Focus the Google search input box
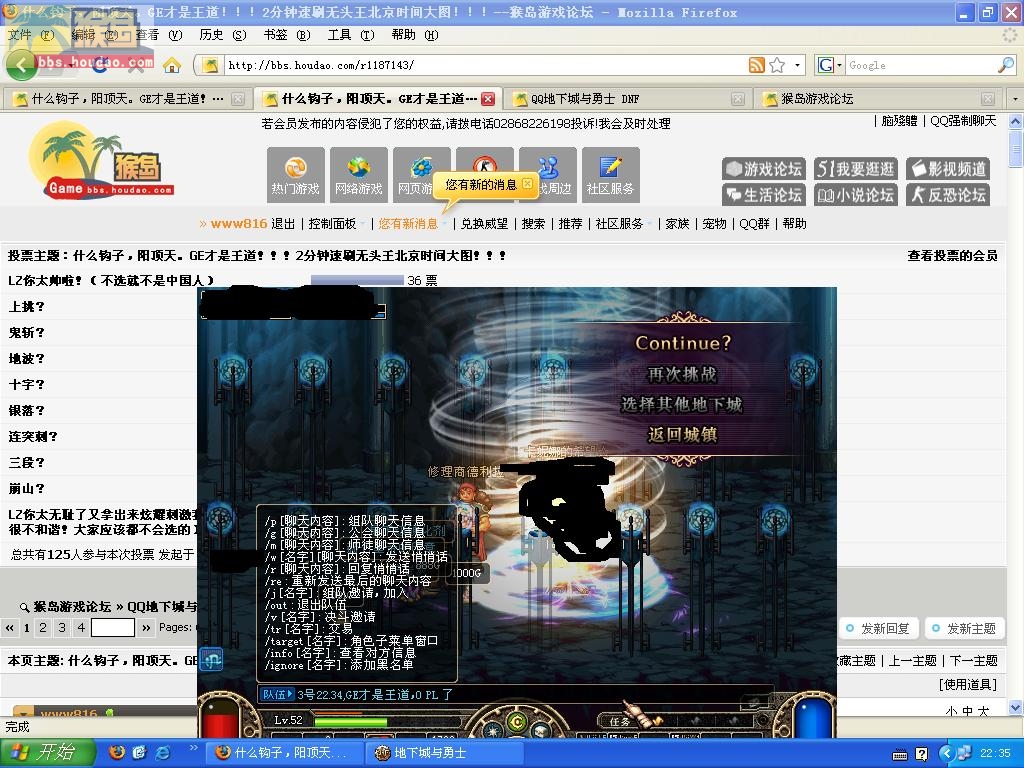The height and width of the screenshot is (768, 1024). tap(921, 65)
